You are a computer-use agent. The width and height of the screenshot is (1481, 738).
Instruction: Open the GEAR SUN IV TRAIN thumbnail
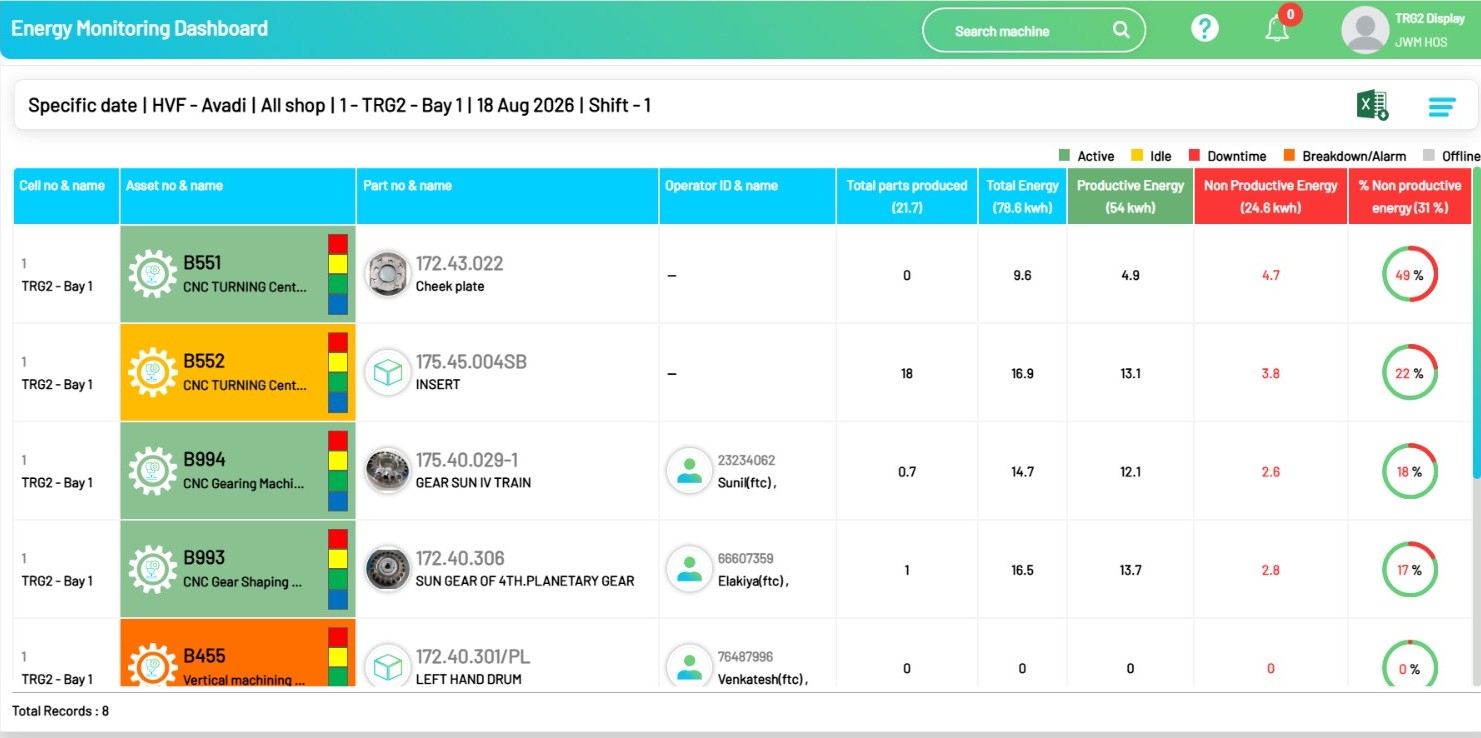click(x=387, y=470)
